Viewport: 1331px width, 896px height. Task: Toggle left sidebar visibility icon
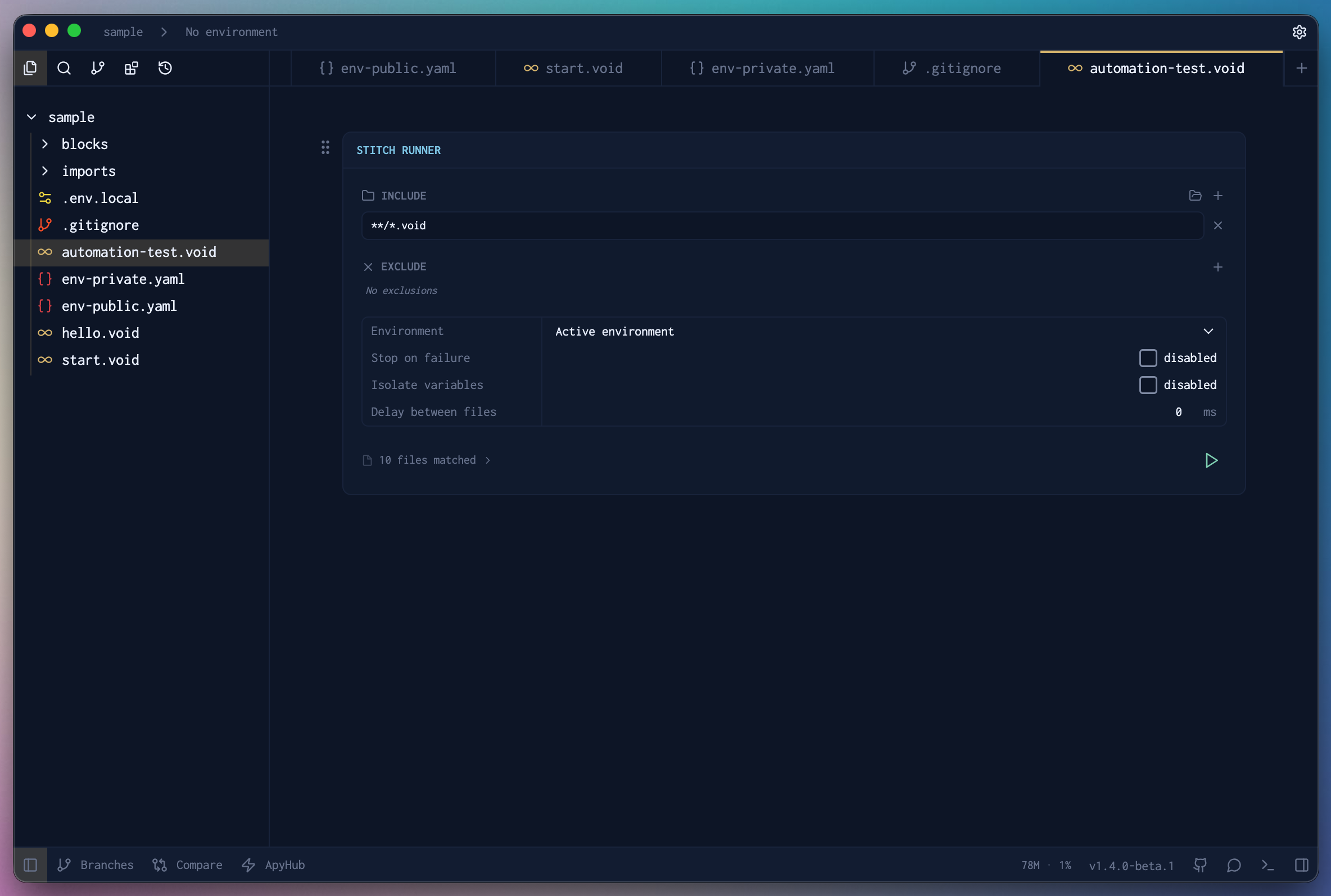point(30,865)
